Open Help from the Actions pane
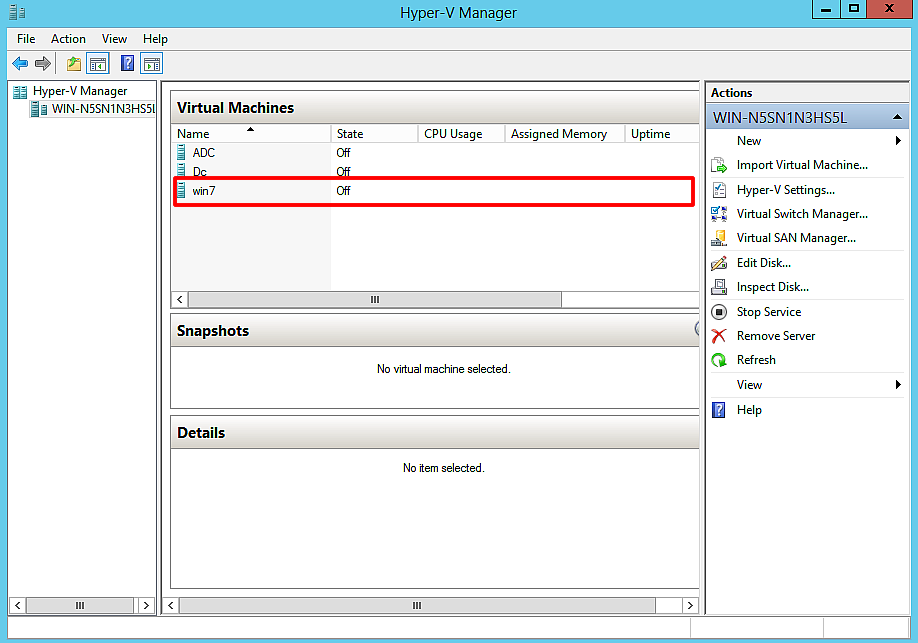Image resolution: width=918 pixels, height=643 pixels. pyautogui.click(x=750, y=409)
